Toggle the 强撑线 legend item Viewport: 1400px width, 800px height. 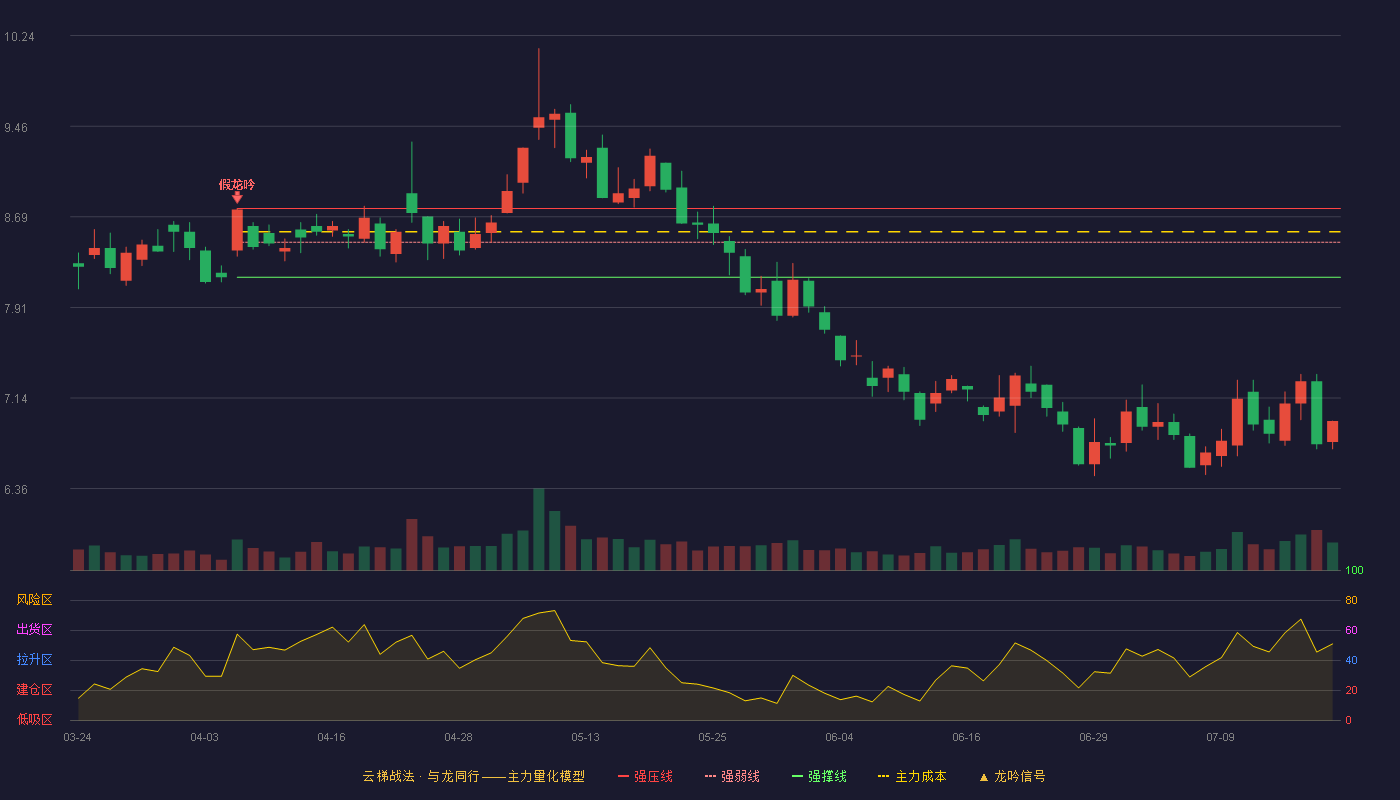click(x=819, y=776)
